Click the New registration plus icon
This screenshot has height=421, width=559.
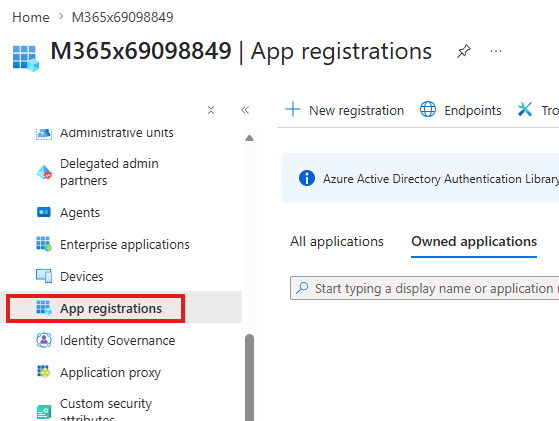[x=293, y=109]
